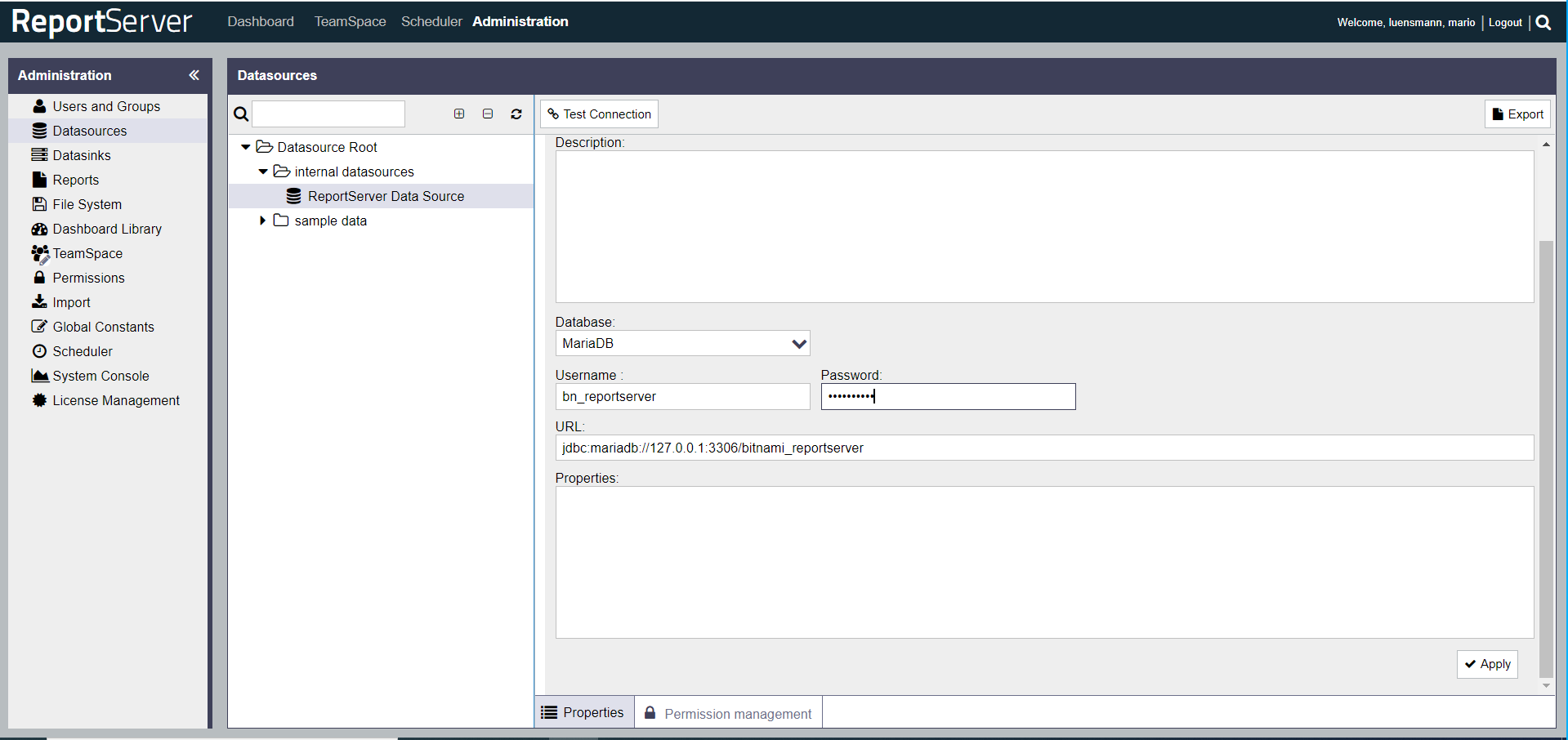Select the sample data tree label
This screenshot has width=1568, height=740.
[330, 221]
